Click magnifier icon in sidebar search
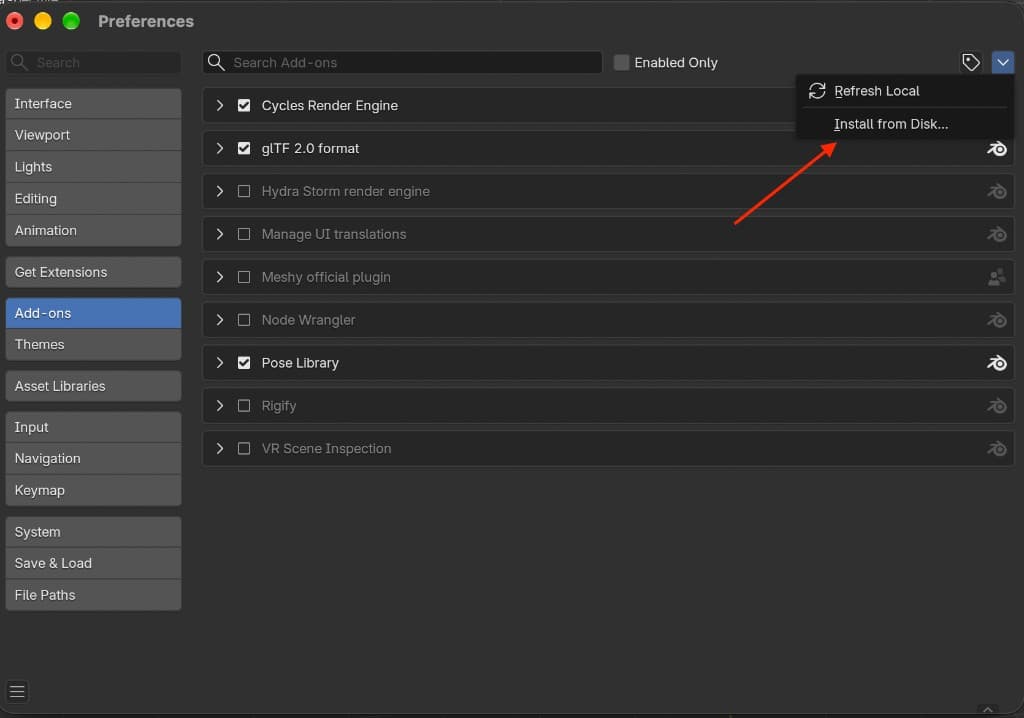The image size is (1024, 718). click(x=19, y=62)
